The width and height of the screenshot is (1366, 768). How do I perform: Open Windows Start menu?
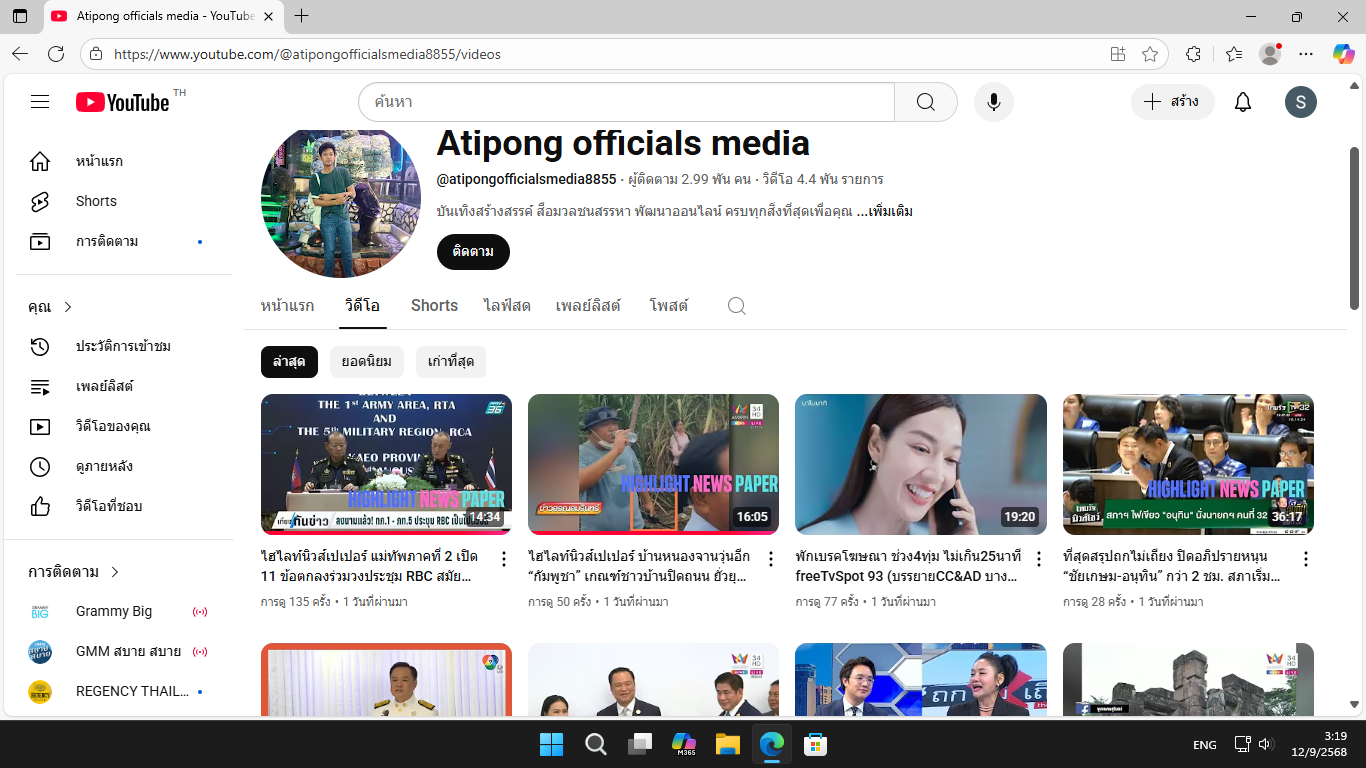(551, 744)
